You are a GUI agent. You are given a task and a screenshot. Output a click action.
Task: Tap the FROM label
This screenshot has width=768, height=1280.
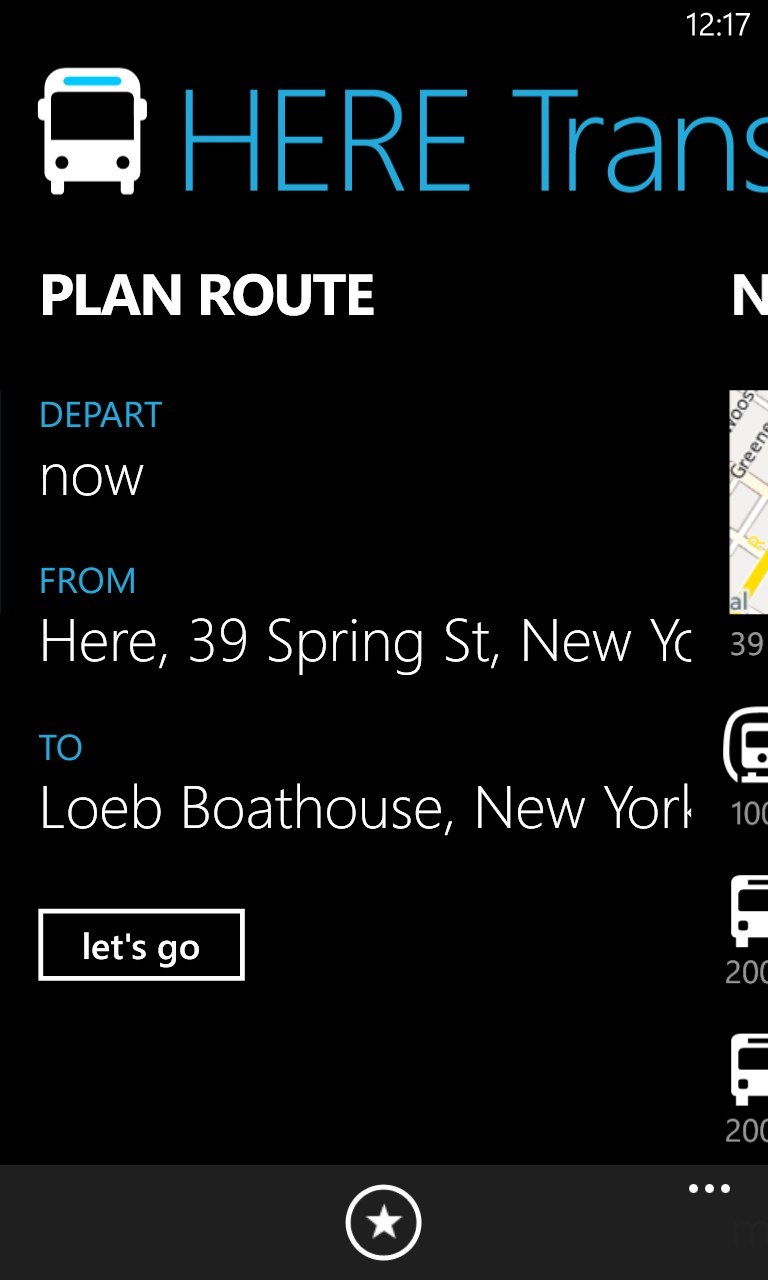87,581
